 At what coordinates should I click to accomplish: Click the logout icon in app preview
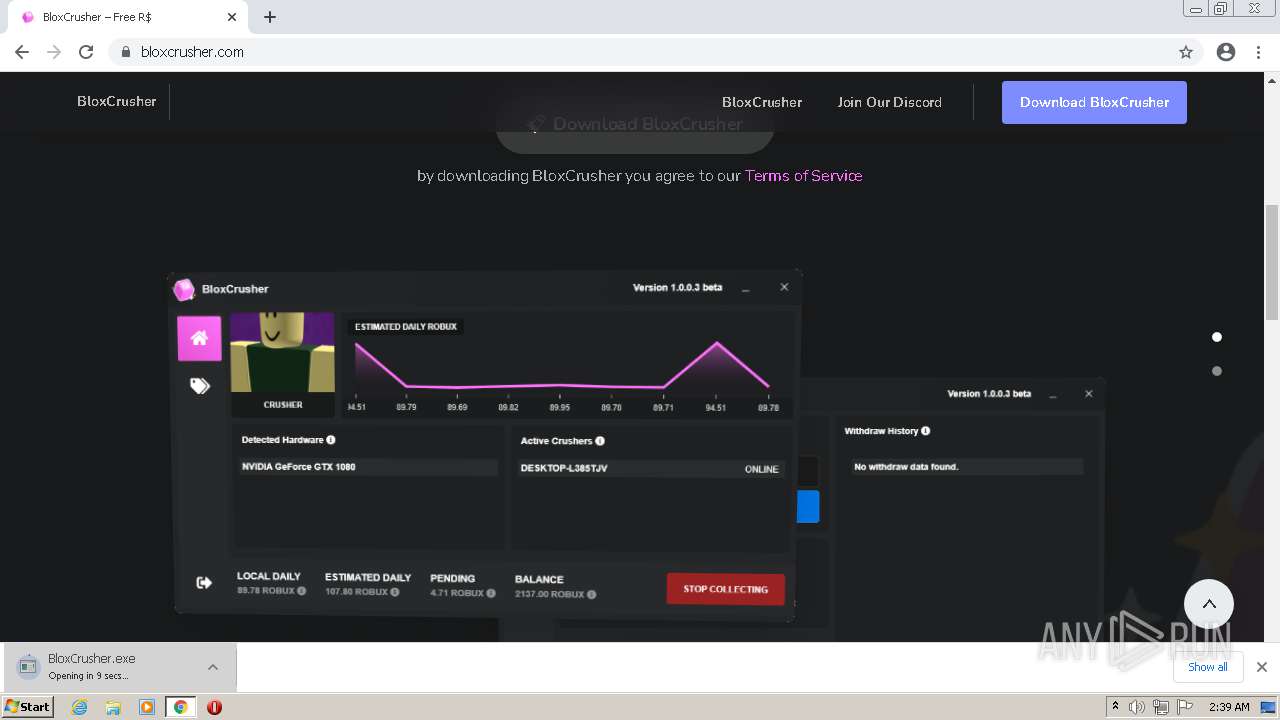click(204, 582)
